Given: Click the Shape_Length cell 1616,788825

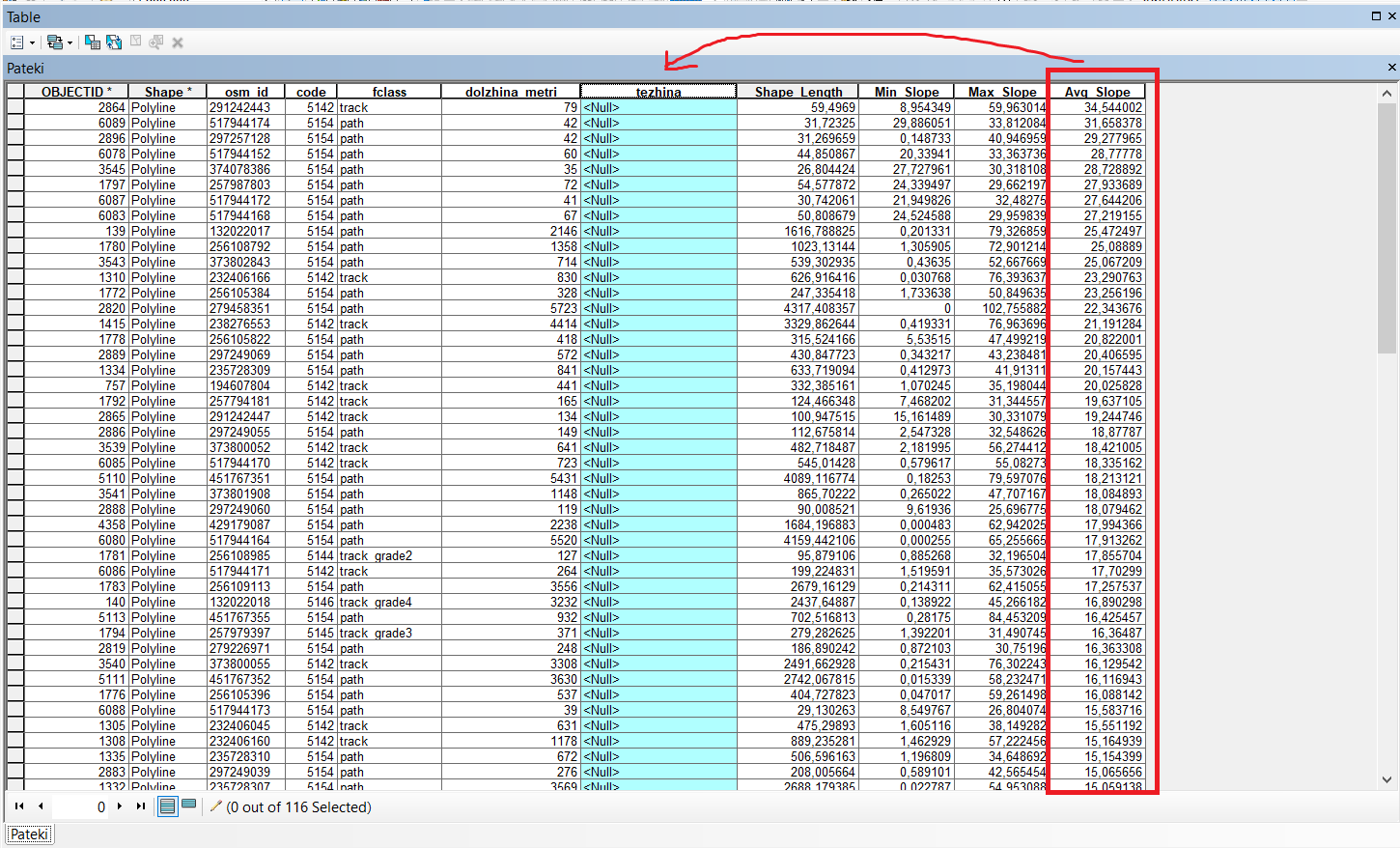Looking at the screenshot, I should click(798, 231).
